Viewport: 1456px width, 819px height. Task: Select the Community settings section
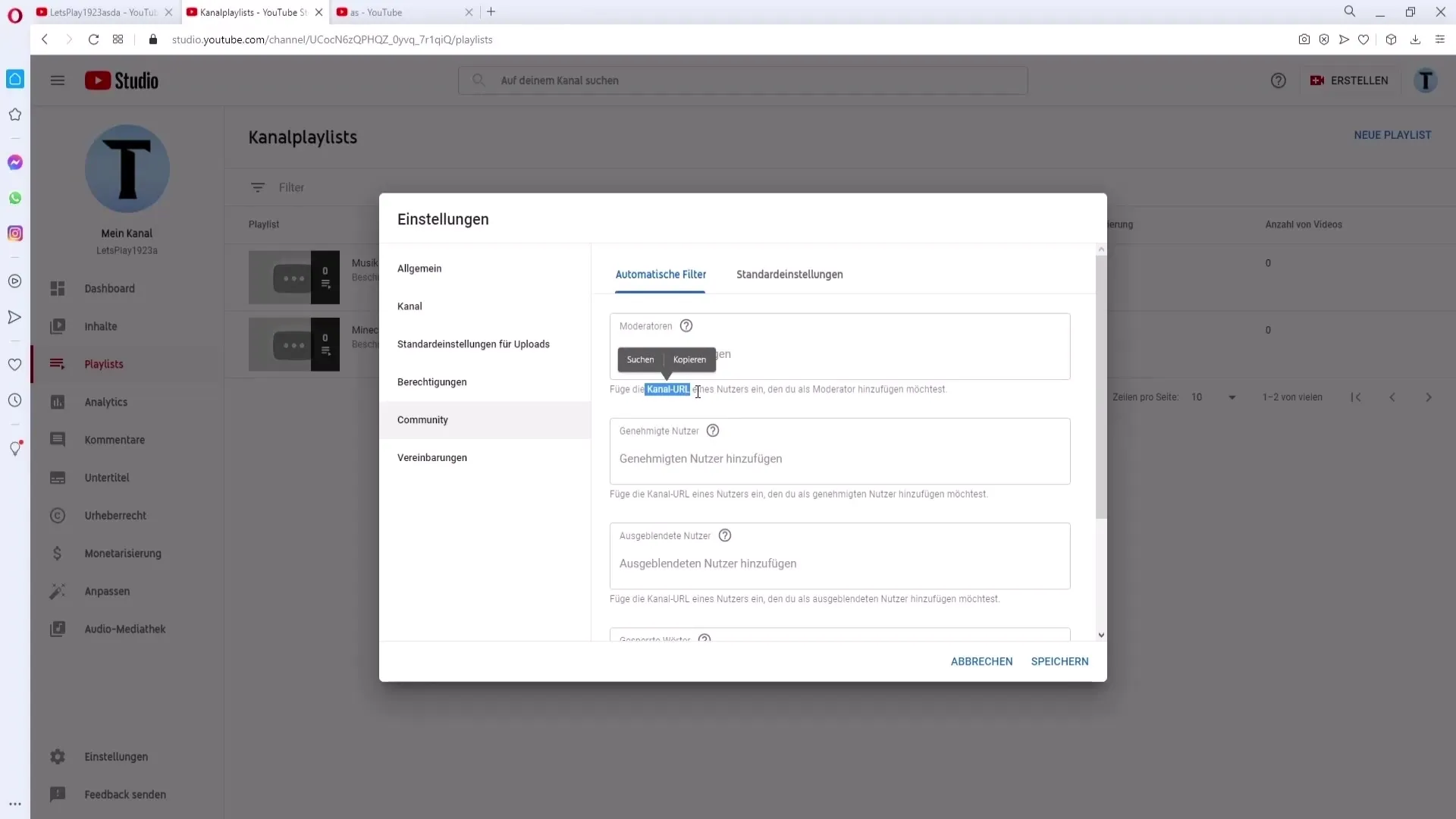tap(485, 420)
